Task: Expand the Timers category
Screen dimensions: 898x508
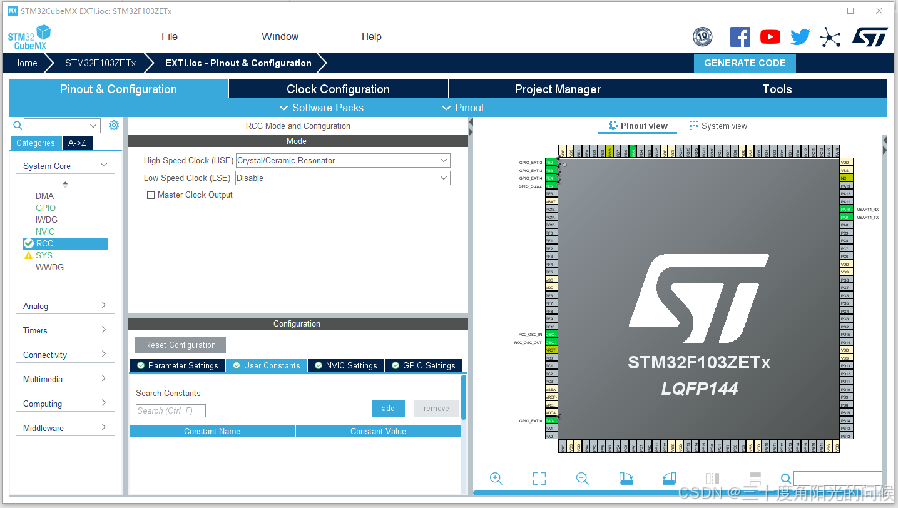Action: pyautogui.click(x=104, y=329)
